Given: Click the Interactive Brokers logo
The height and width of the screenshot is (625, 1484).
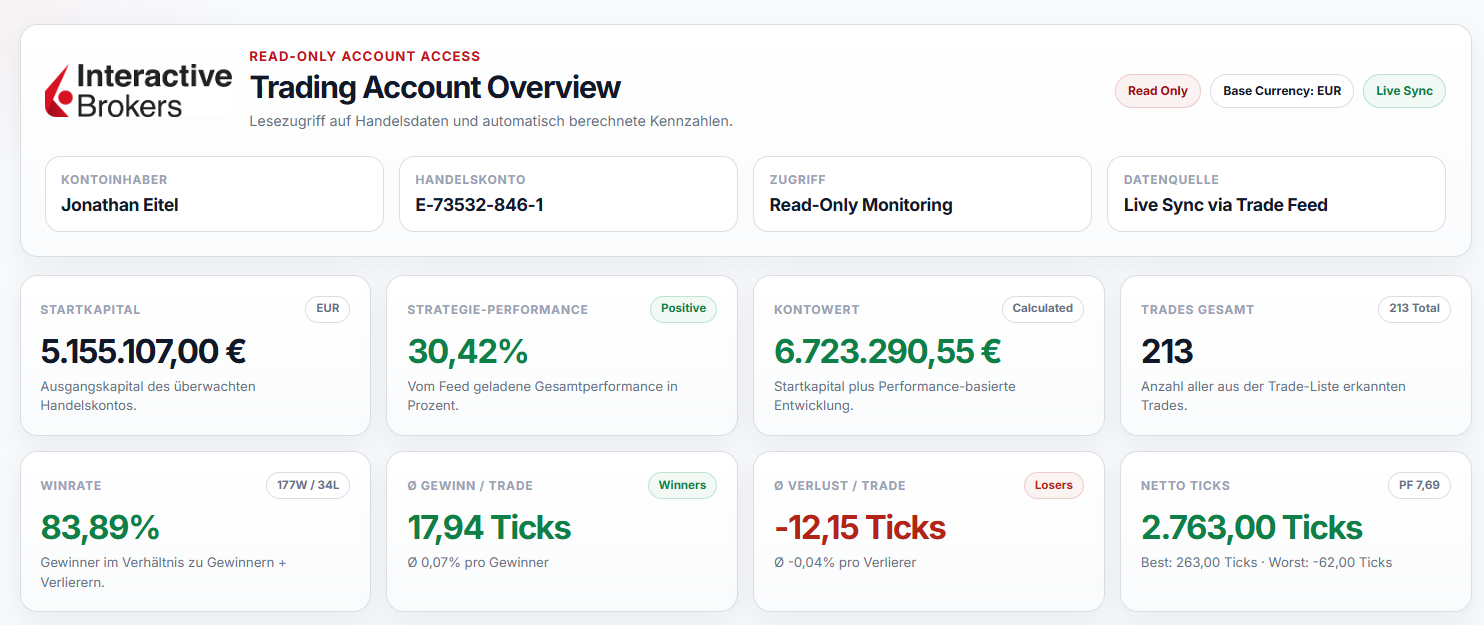Looking at the screenshot, I should tap(138, 91).
